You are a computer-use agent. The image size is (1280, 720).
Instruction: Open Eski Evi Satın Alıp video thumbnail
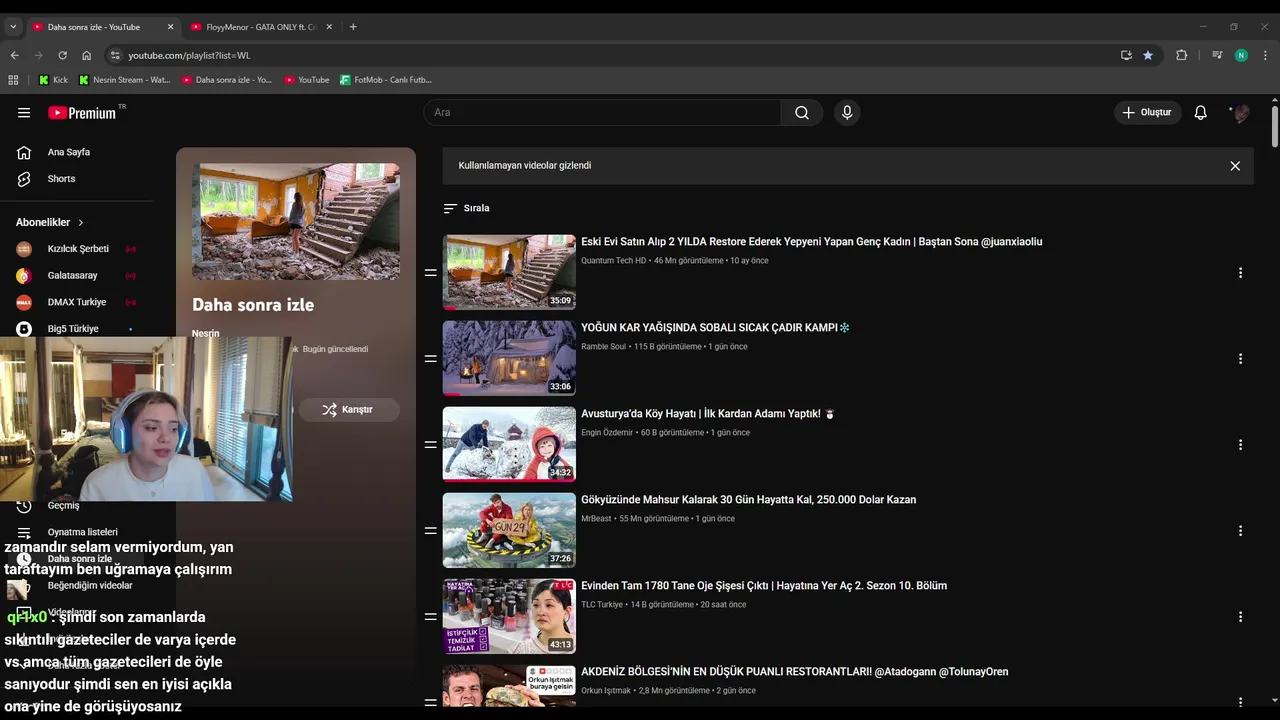(x=509, y=272)
